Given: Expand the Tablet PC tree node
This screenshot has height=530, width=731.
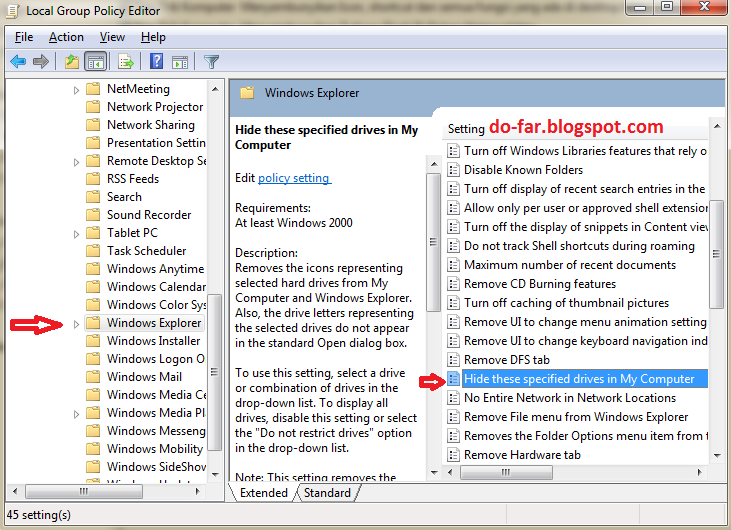Looking at the screenshot, I should pyautogui.click(x=76, y=234).
